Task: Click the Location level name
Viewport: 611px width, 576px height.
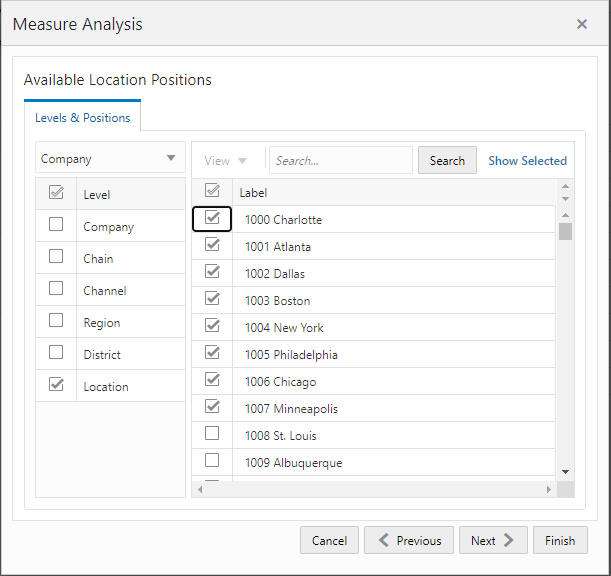Action: click(x=106, y=387)
